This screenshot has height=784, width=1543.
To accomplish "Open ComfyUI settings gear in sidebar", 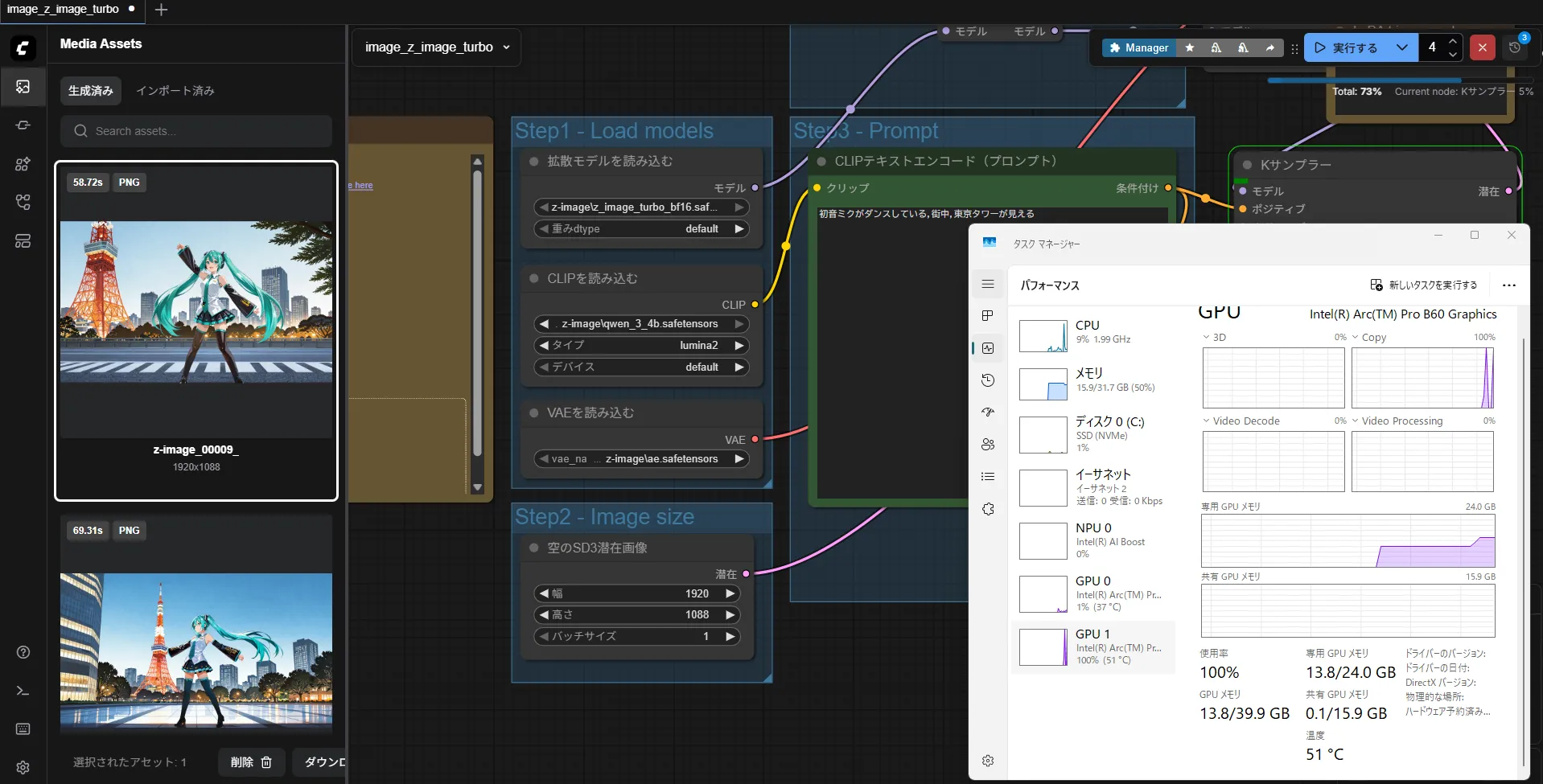I will (x=23, y=767).
